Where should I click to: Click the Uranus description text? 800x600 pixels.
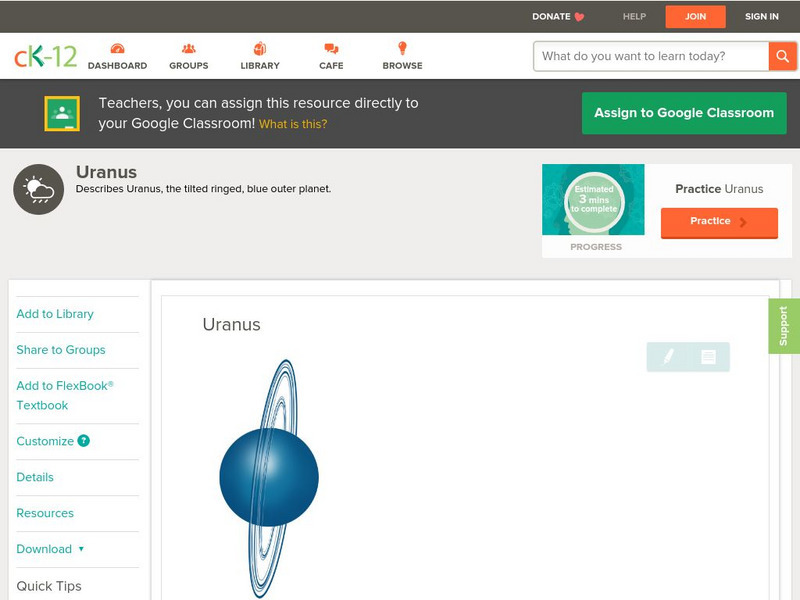pyautogui.click(x=203, y=189)
